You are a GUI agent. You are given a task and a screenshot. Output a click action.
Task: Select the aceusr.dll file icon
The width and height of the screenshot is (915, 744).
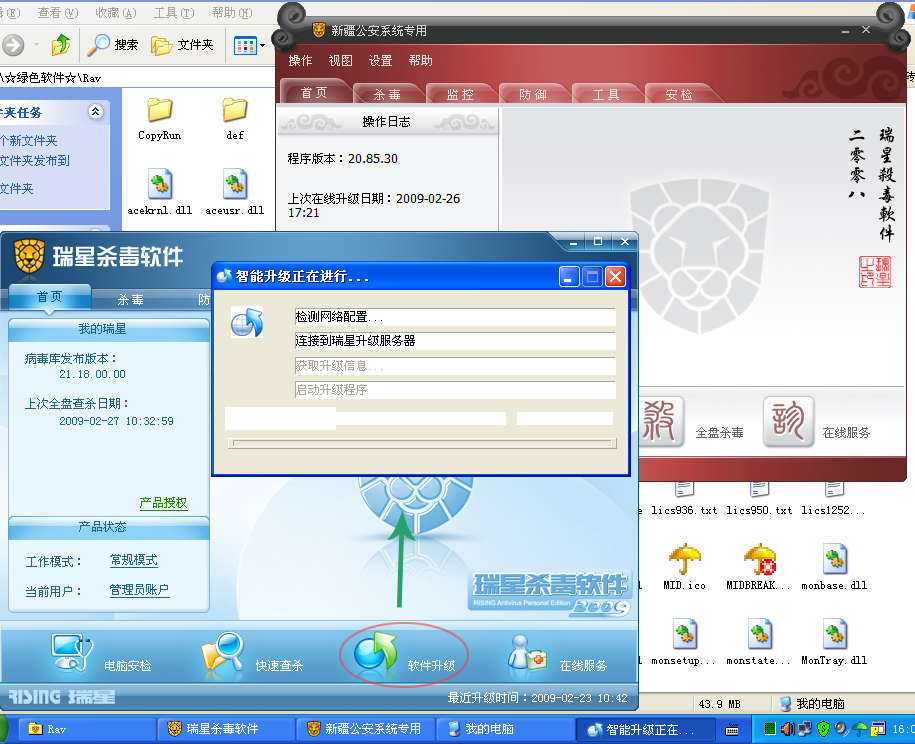[235, 184]
